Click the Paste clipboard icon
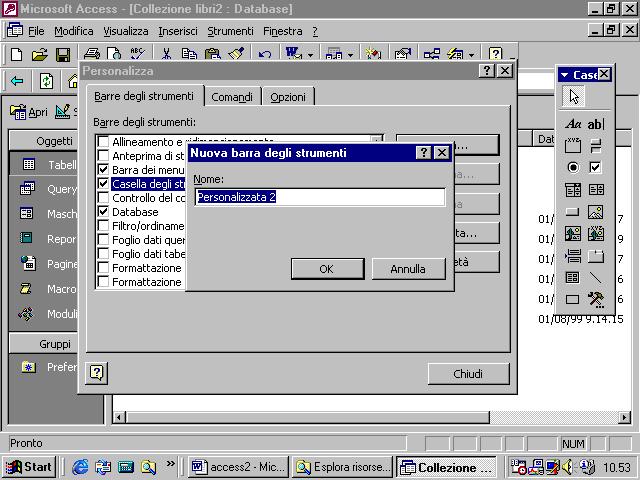 (212, 54)
